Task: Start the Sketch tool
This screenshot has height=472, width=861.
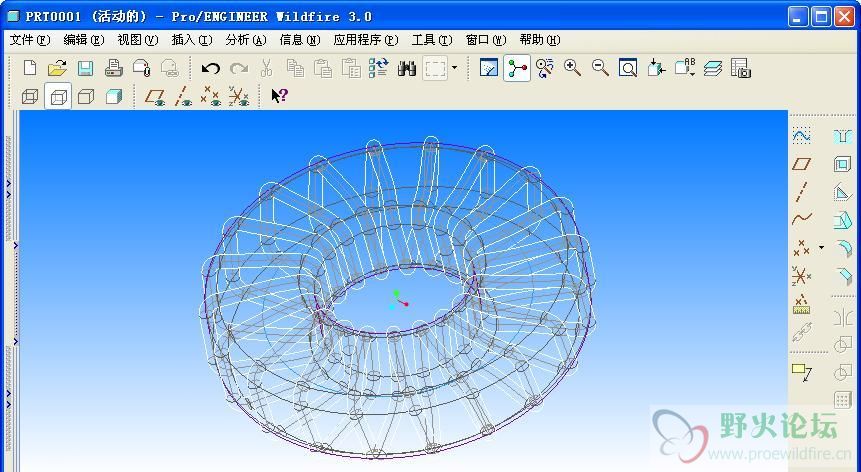Action: coord(802,135)
